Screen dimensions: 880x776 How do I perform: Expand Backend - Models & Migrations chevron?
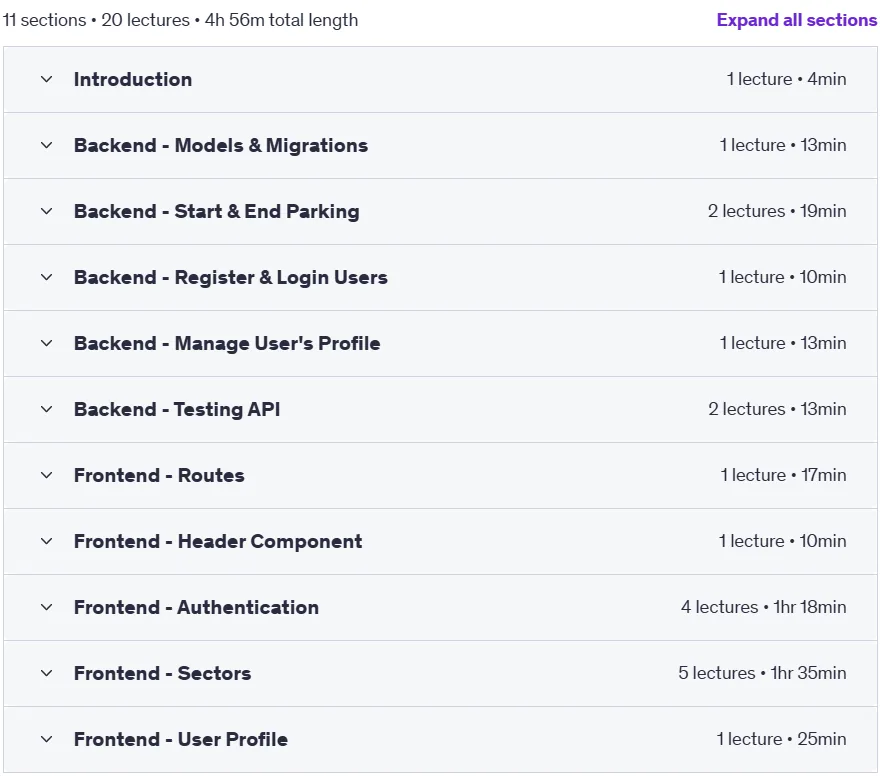[x=47, y=145]
